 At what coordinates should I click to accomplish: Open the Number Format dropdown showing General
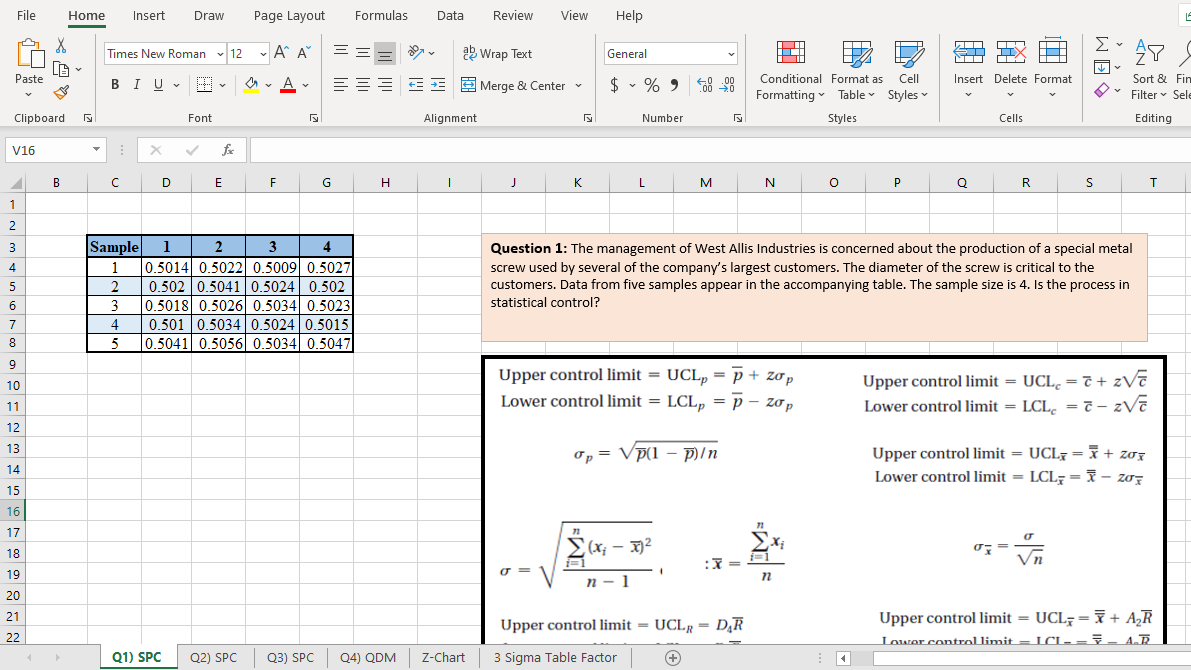tap(670, 53)
